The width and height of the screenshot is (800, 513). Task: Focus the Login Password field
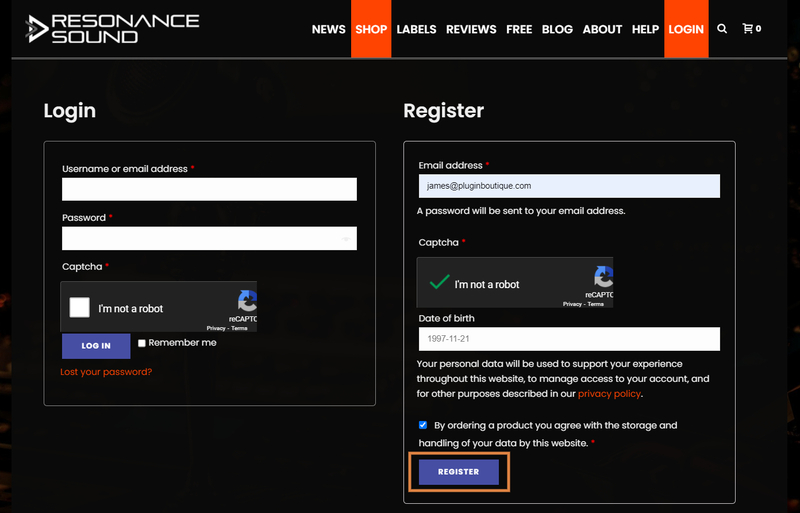pos(209,238)
